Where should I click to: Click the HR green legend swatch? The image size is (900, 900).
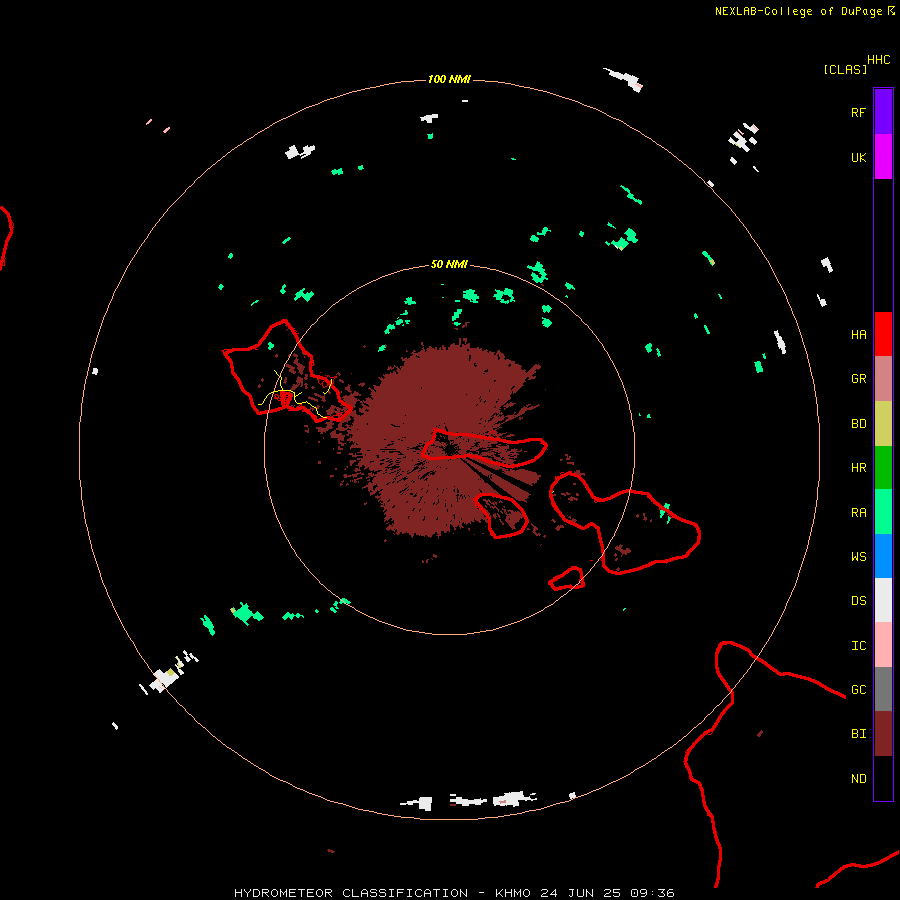click(883, 468)
